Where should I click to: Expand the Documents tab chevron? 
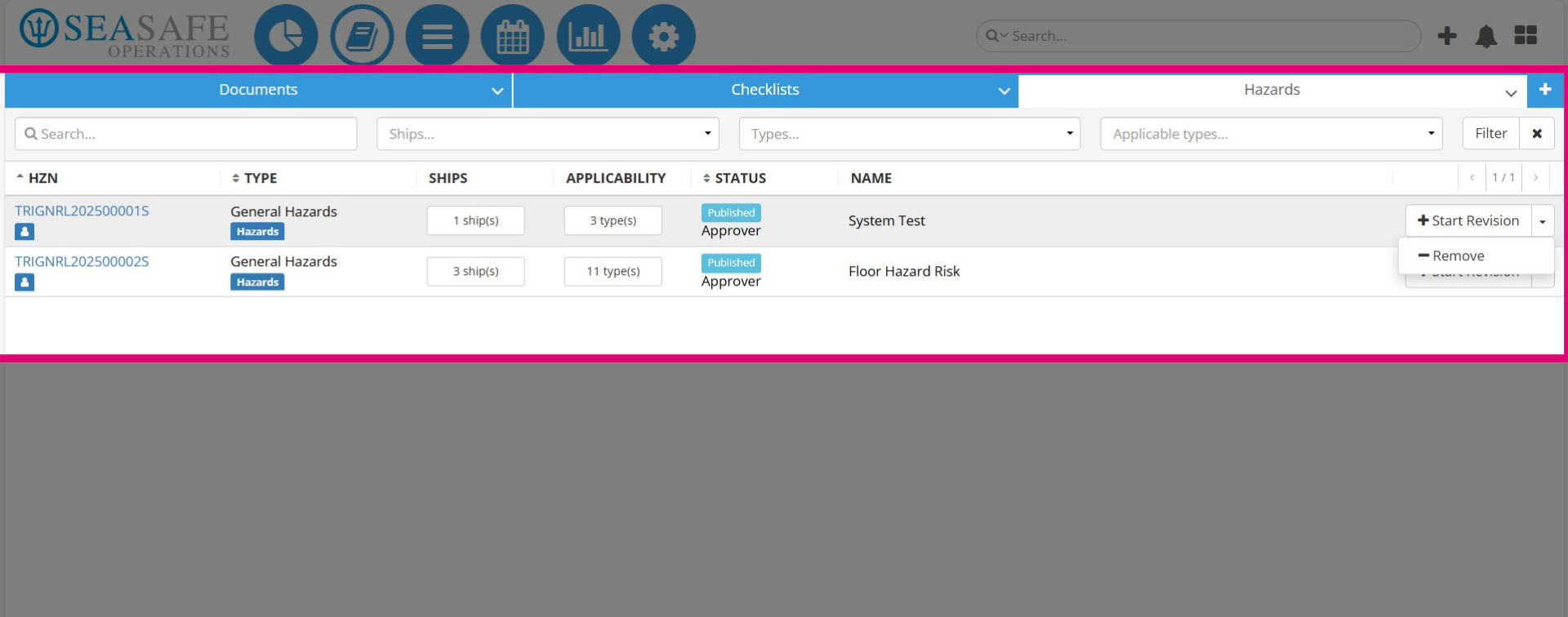point(497,91)
